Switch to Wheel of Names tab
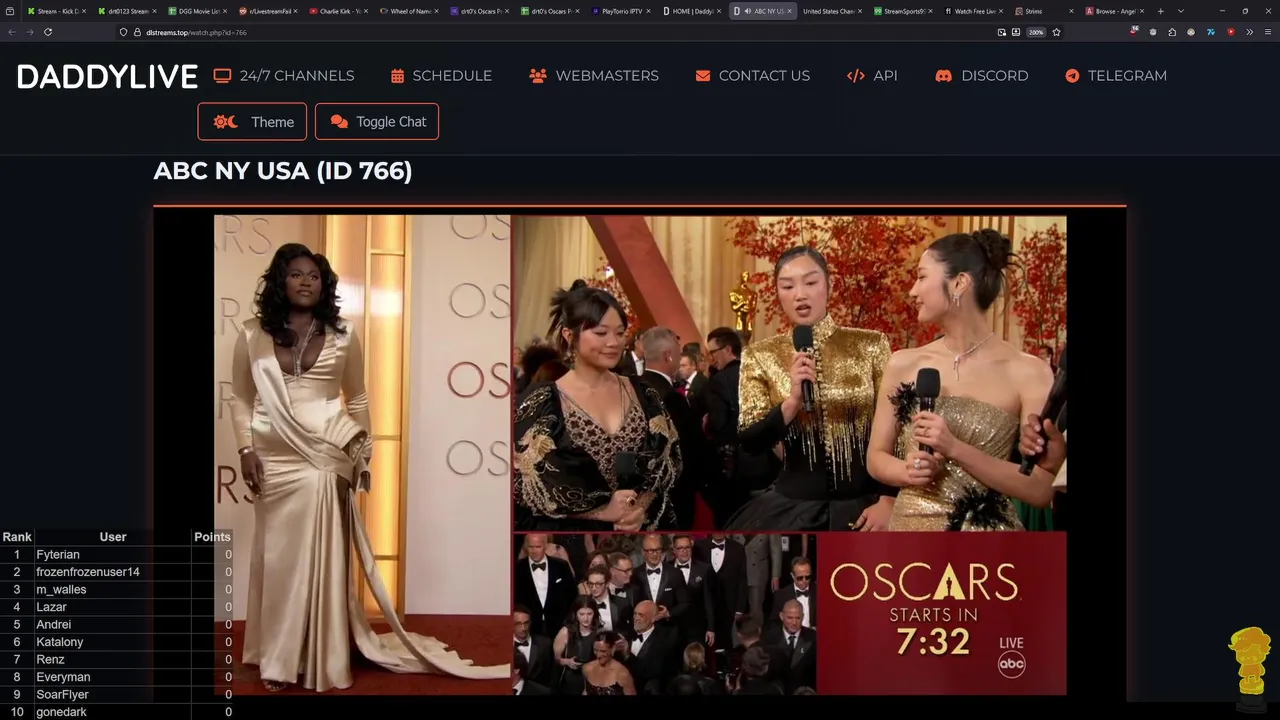 click(x=411, y=11)
